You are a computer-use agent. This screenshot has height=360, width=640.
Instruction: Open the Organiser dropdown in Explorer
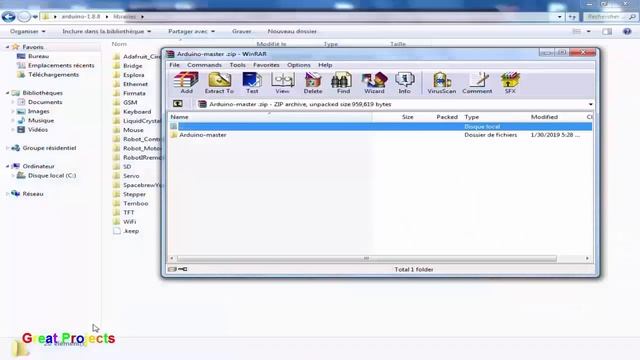pyautogui.click(x=28, y=31)
